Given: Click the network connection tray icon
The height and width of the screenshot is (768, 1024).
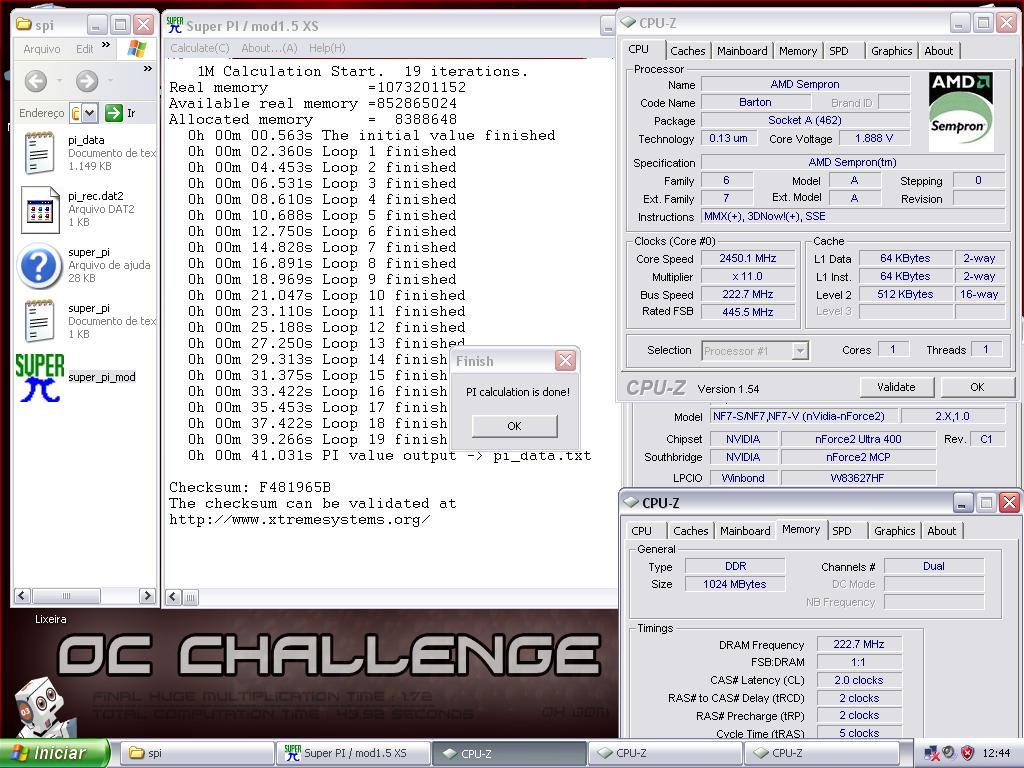Looking at the screenshot, I should [931, 754].
